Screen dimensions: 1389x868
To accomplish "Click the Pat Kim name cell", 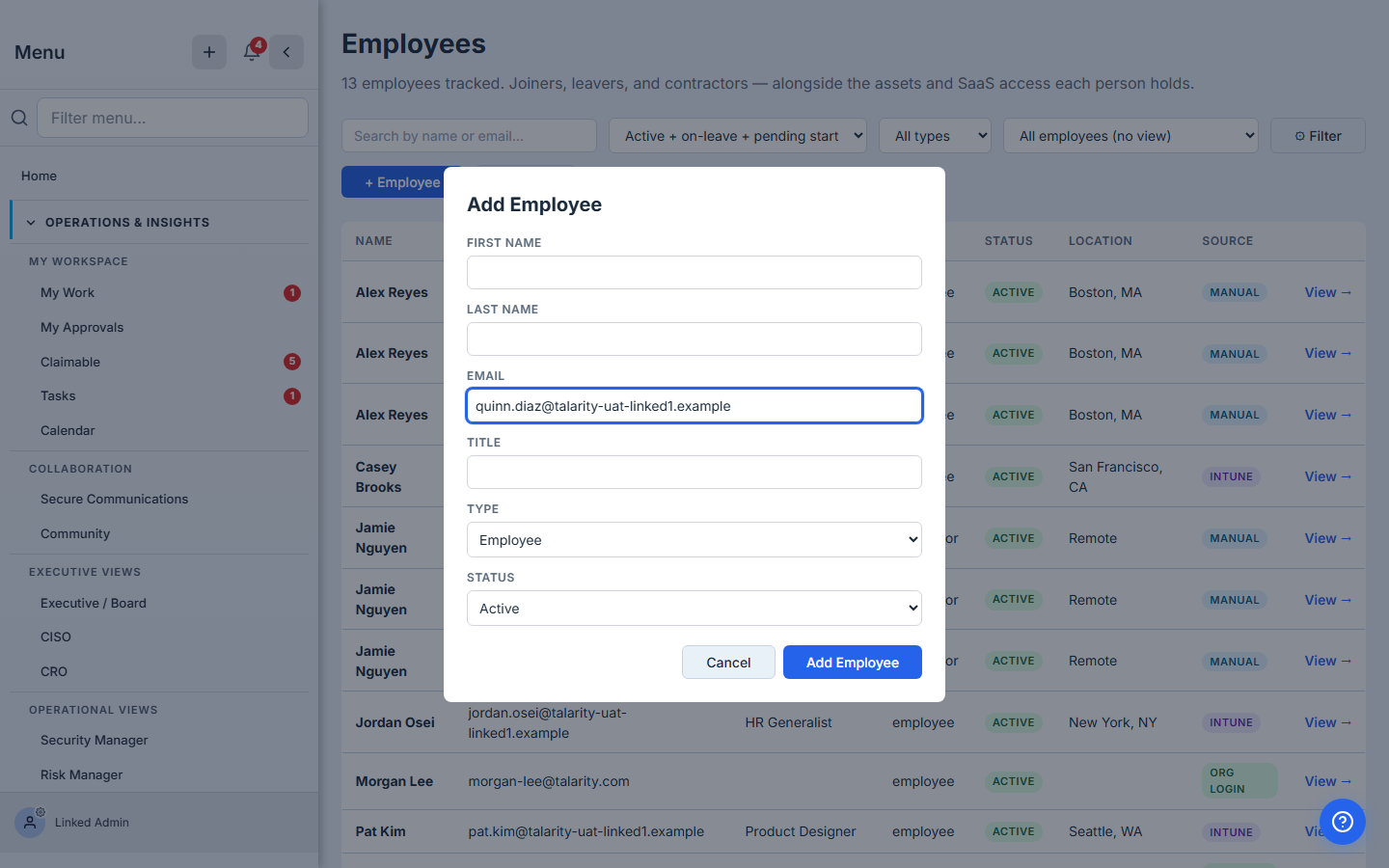I will 381,831.
